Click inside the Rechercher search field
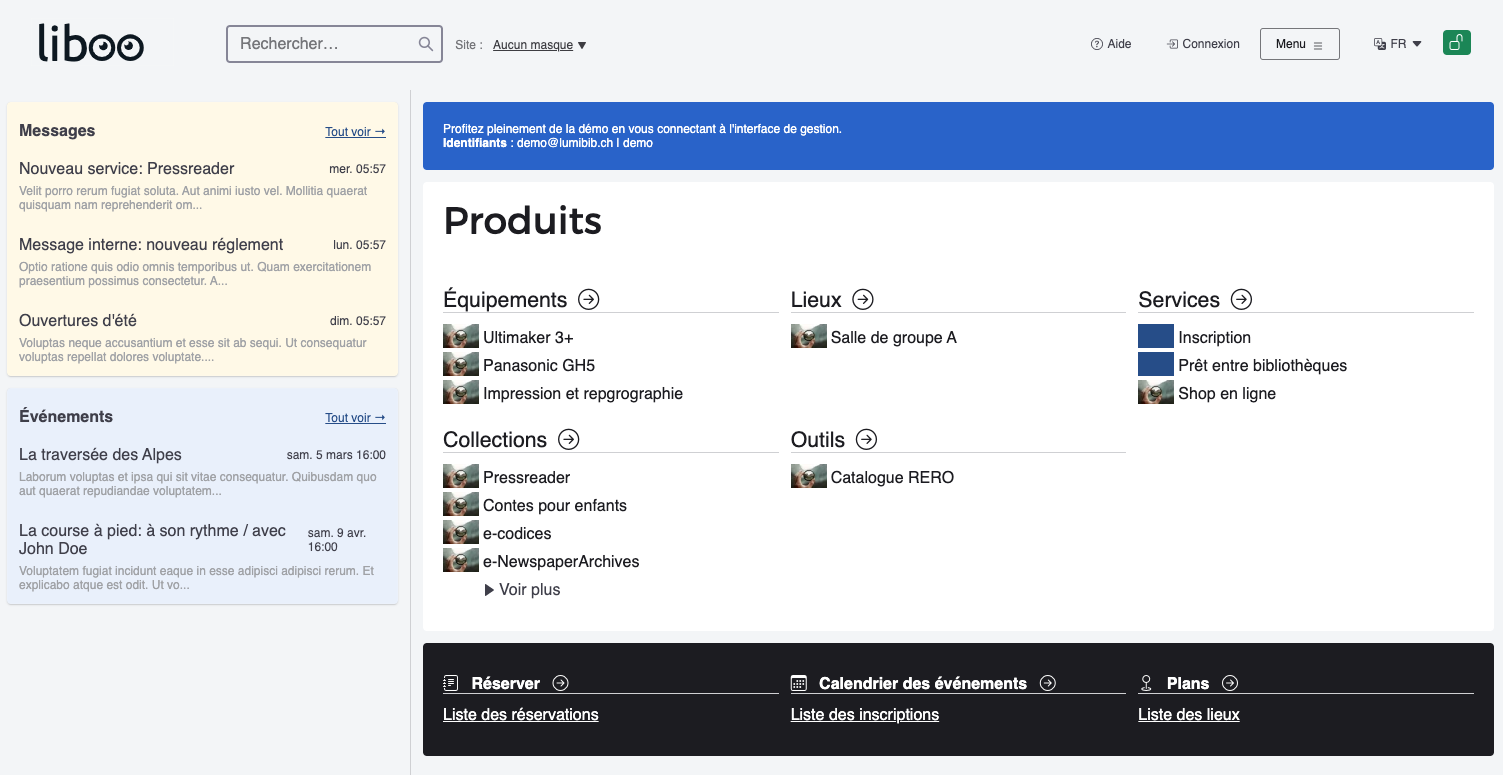Viewport: 1503px width, 775px height. coord(320,44)
